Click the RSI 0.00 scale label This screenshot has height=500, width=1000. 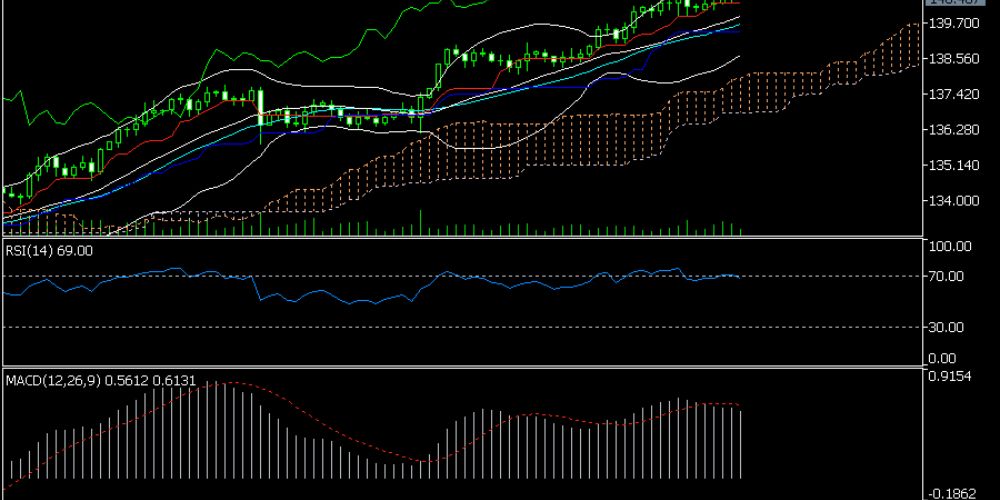click(x=943, y=358)
